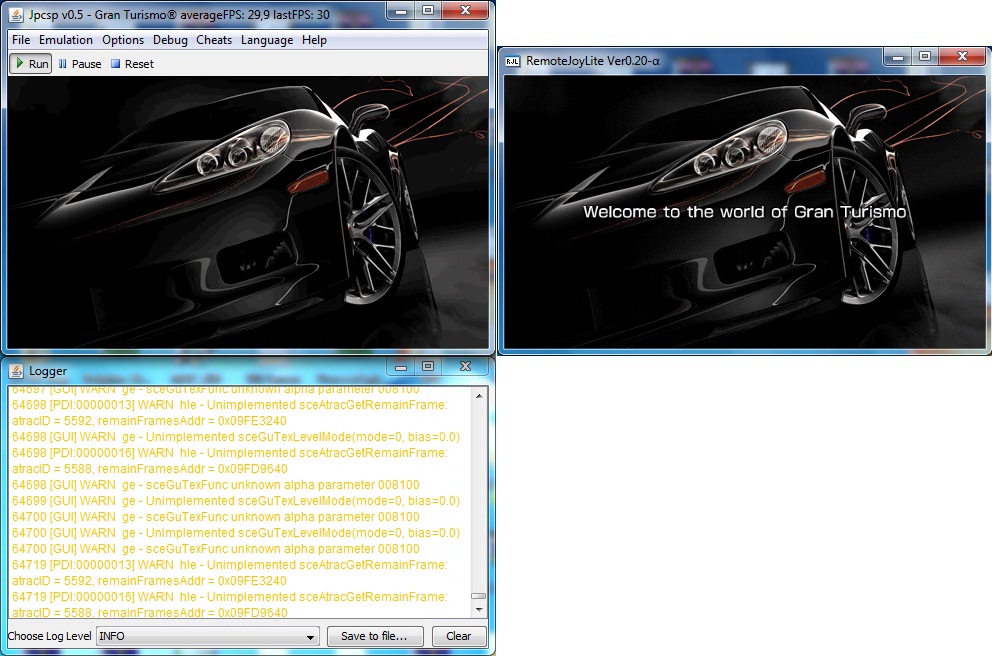992x656 pixels.
Task: Click the Logger window's Java icon
Action: [x=17, y=371]
